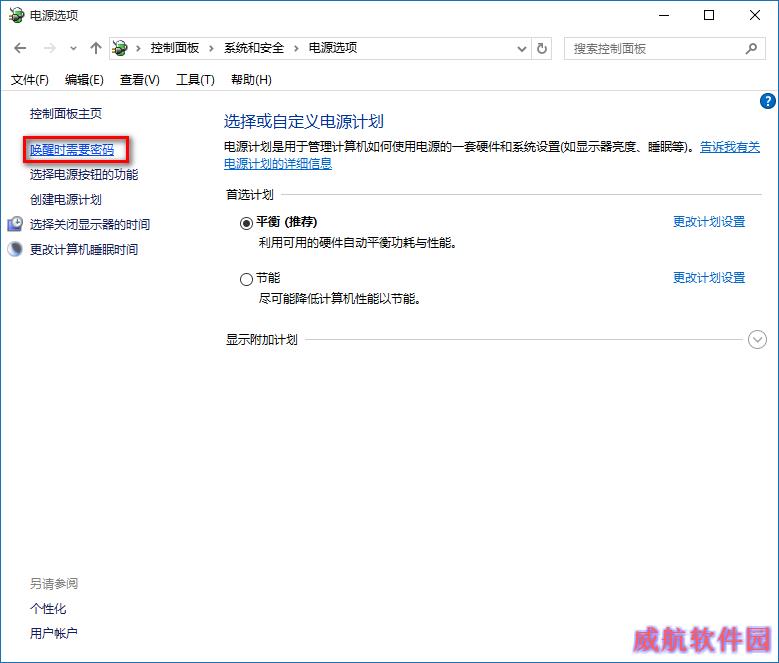The width and height of the screenshot is (779, 663).
Task: Expand 显示附加计划 with the chevron button
Action: [757, 340]
